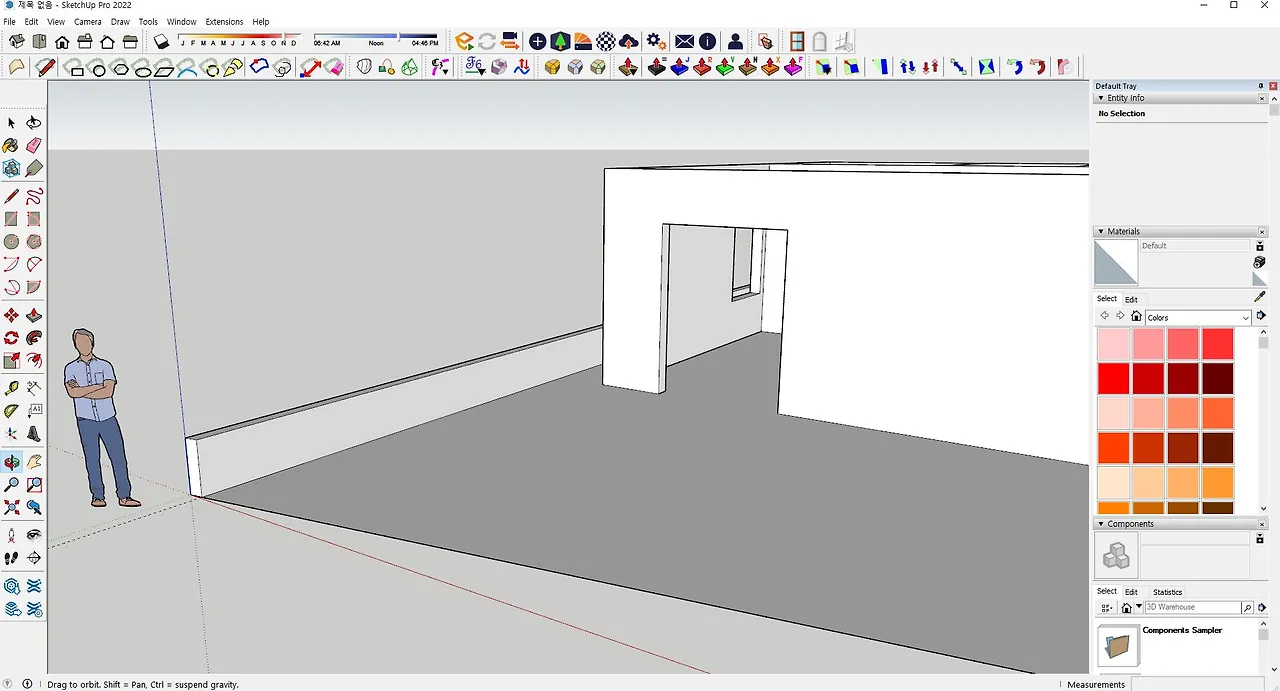This screenshot has width=1280, height=691.
Task: Open Materials details arrow menu
Action: [x=1261, y=316]
